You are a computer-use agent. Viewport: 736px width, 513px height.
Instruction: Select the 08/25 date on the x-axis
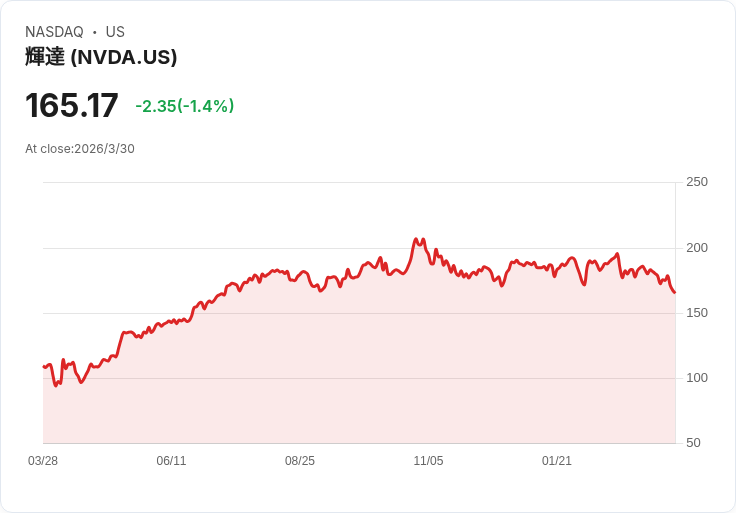pyautogui.click(x=300, y=461)
